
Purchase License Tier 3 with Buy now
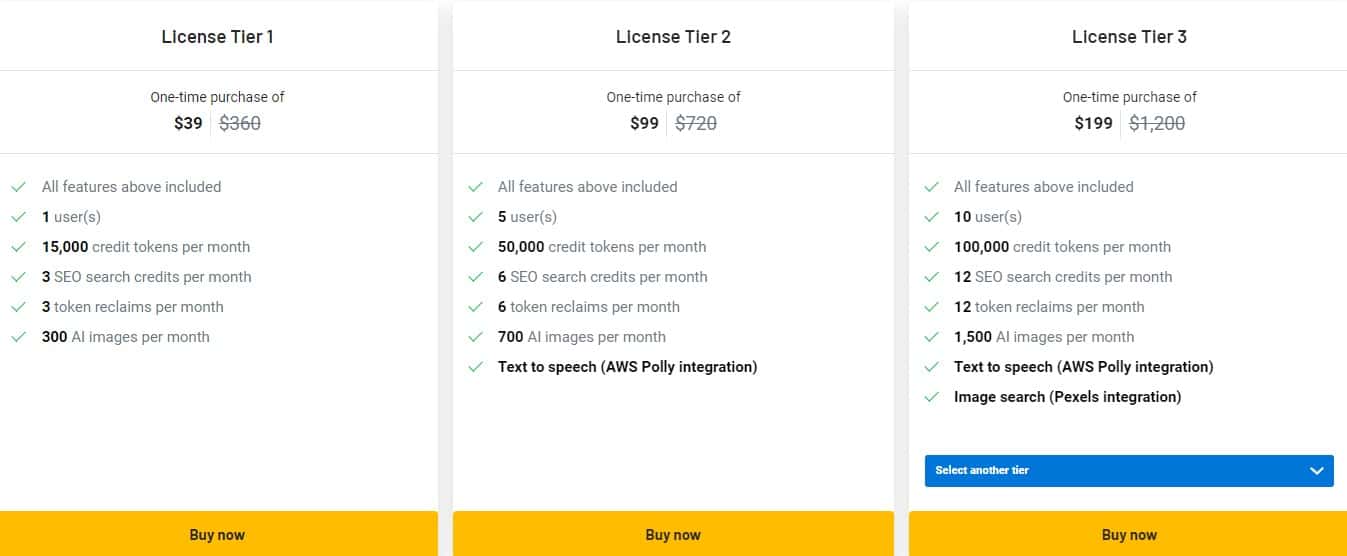pos(1129,535)
